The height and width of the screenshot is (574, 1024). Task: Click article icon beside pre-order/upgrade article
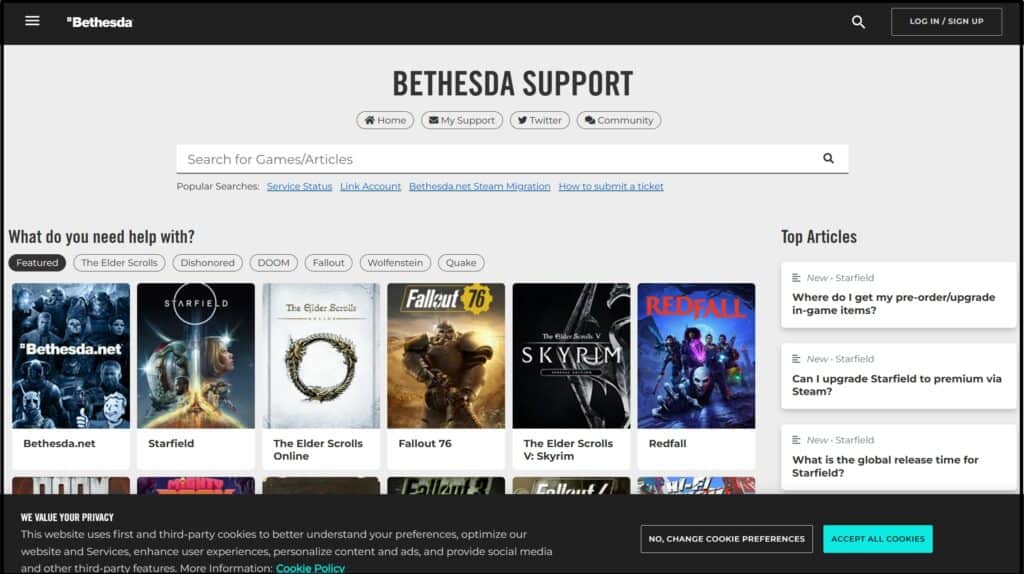click(796, 278)
